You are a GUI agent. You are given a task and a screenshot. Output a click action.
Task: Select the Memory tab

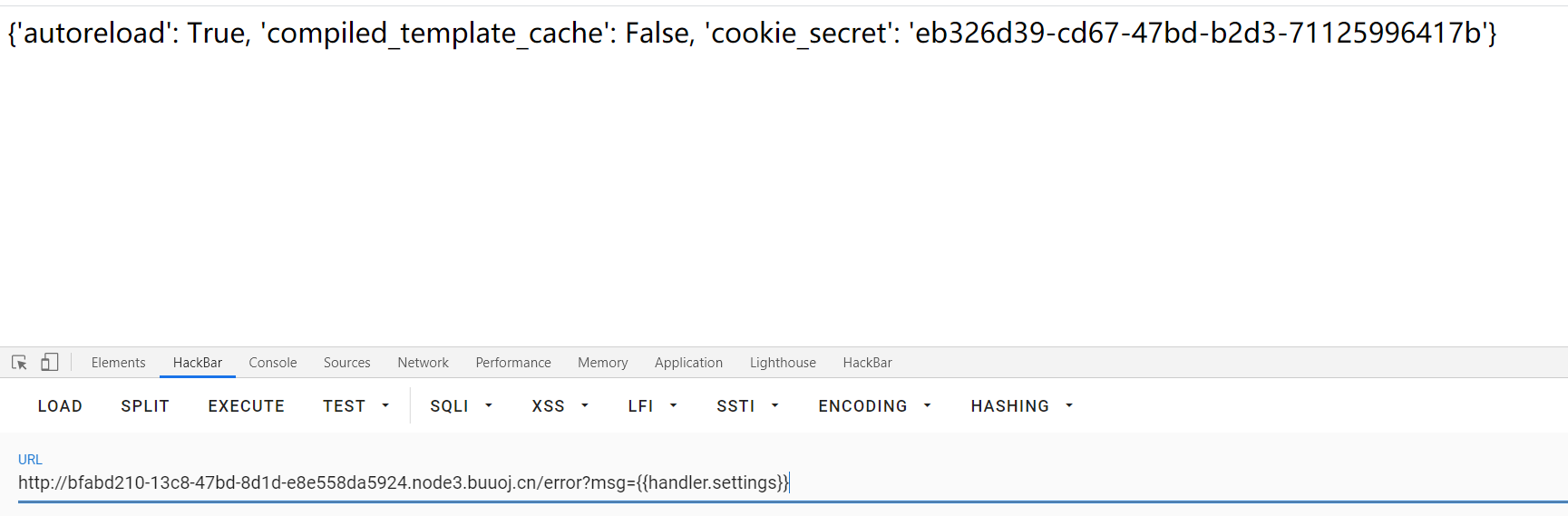pyautogui.click(x=603, y=363)
